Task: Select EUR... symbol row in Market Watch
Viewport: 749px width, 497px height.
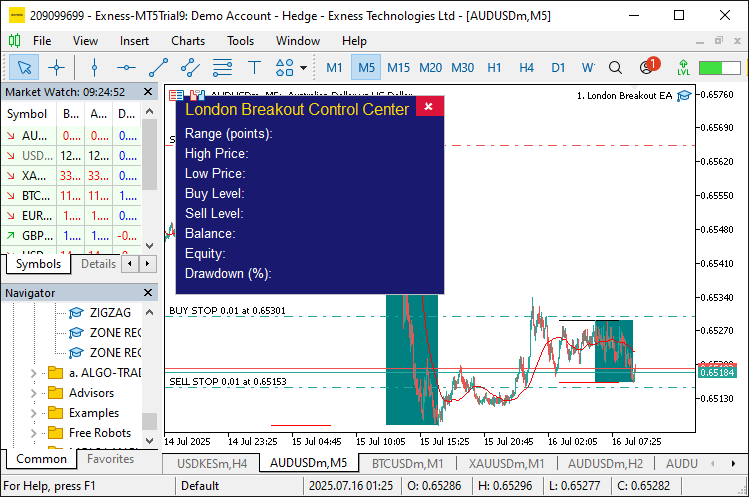Action: pos(72,216)
